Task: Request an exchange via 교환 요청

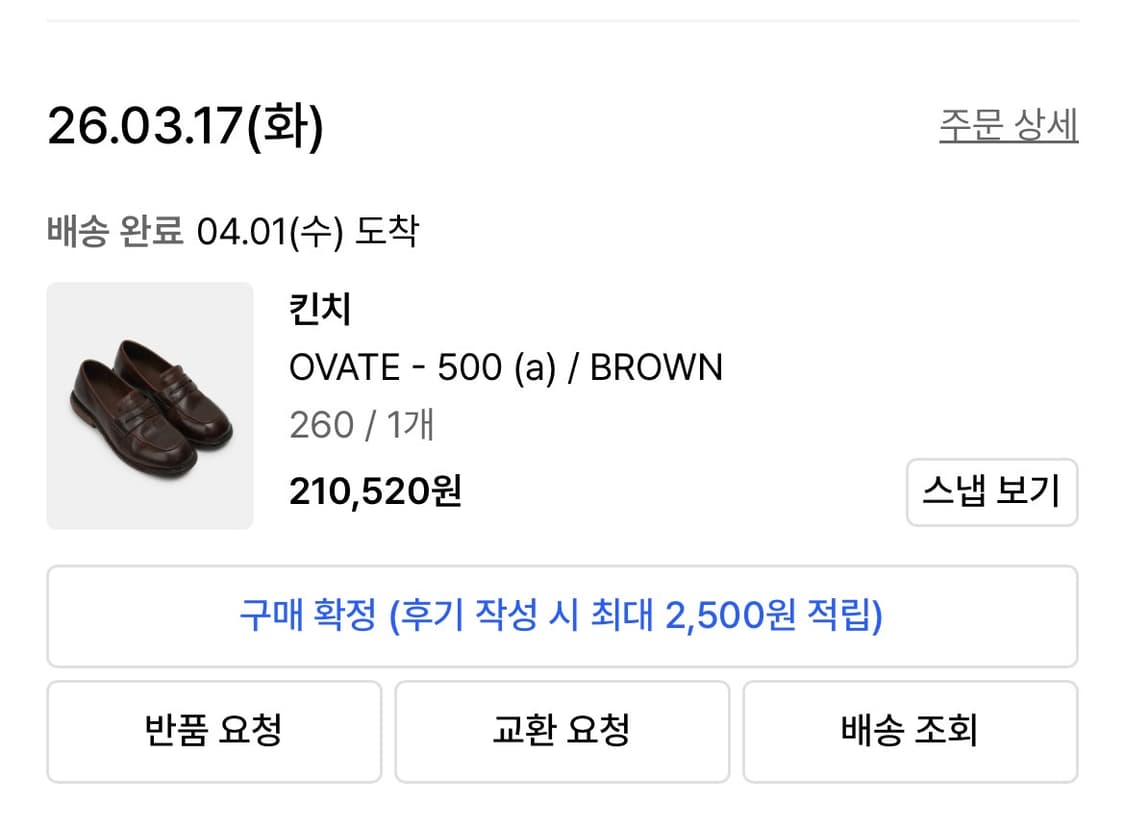Action: [x=562, y=731]
